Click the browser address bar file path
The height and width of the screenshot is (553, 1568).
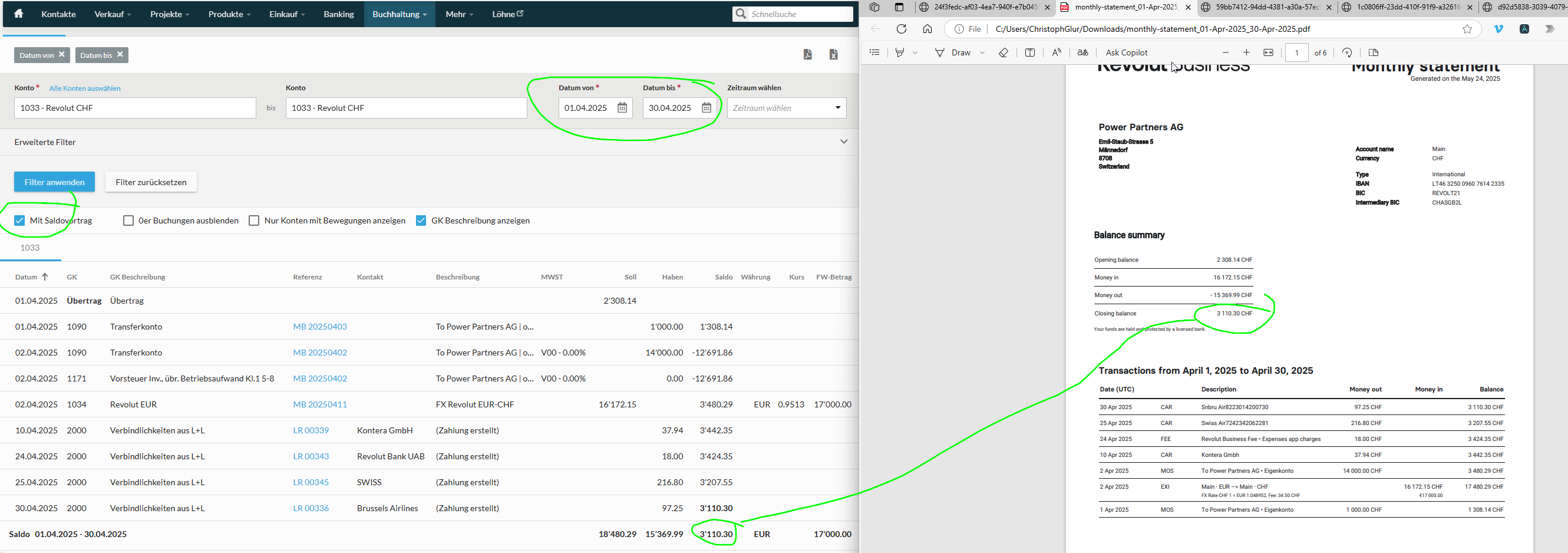tap(1152, 29)
